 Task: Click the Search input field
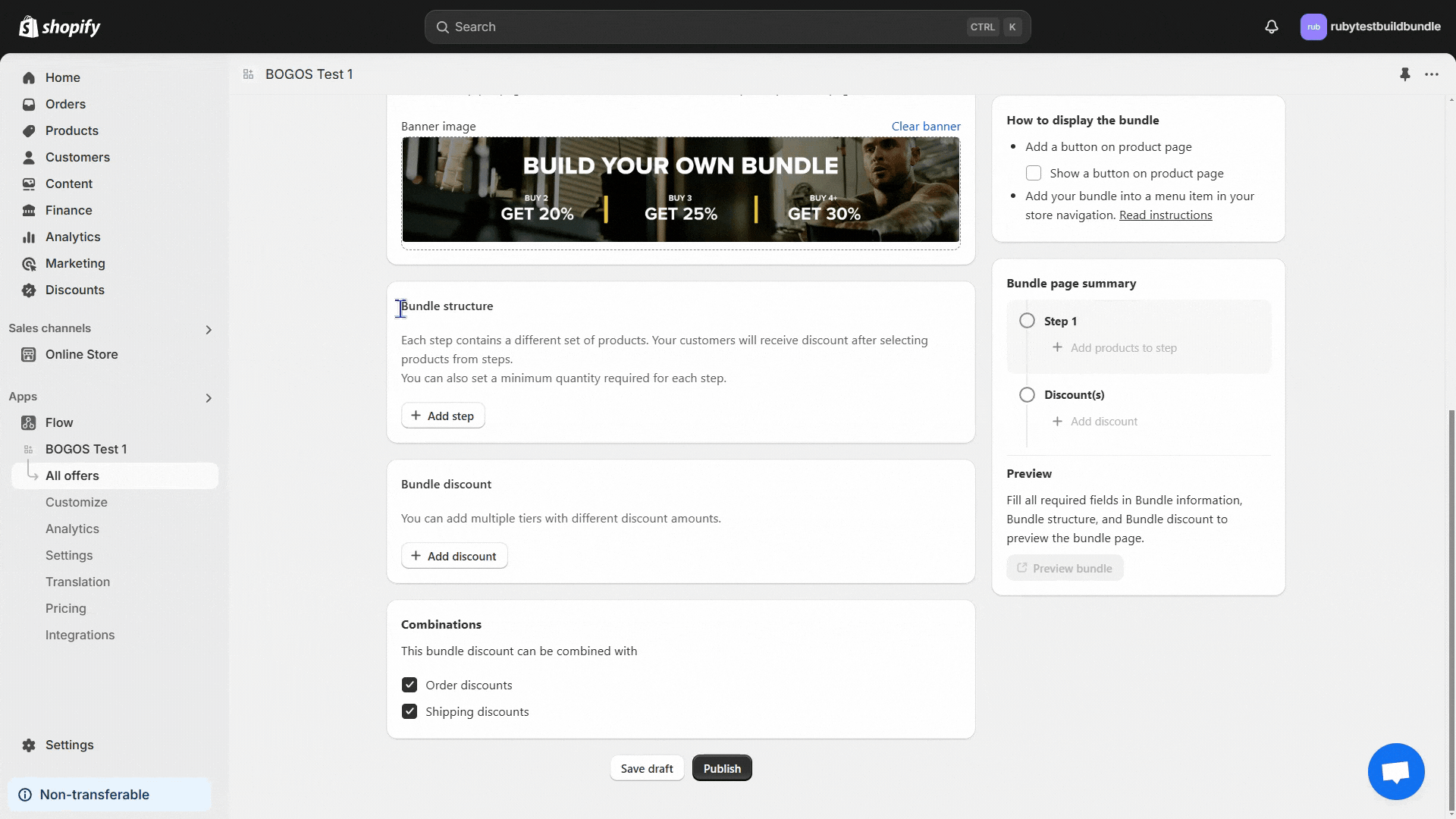(705, 27)
